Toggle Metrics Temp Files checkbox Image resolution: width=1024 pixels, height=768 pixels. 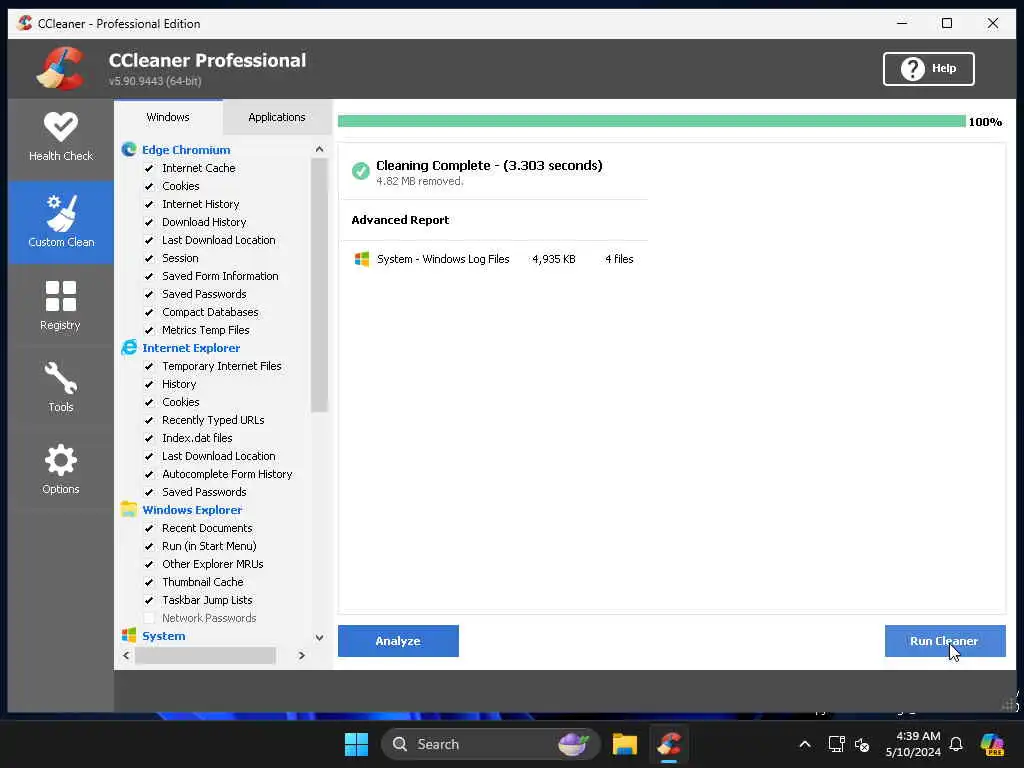(x=149, y=330)
